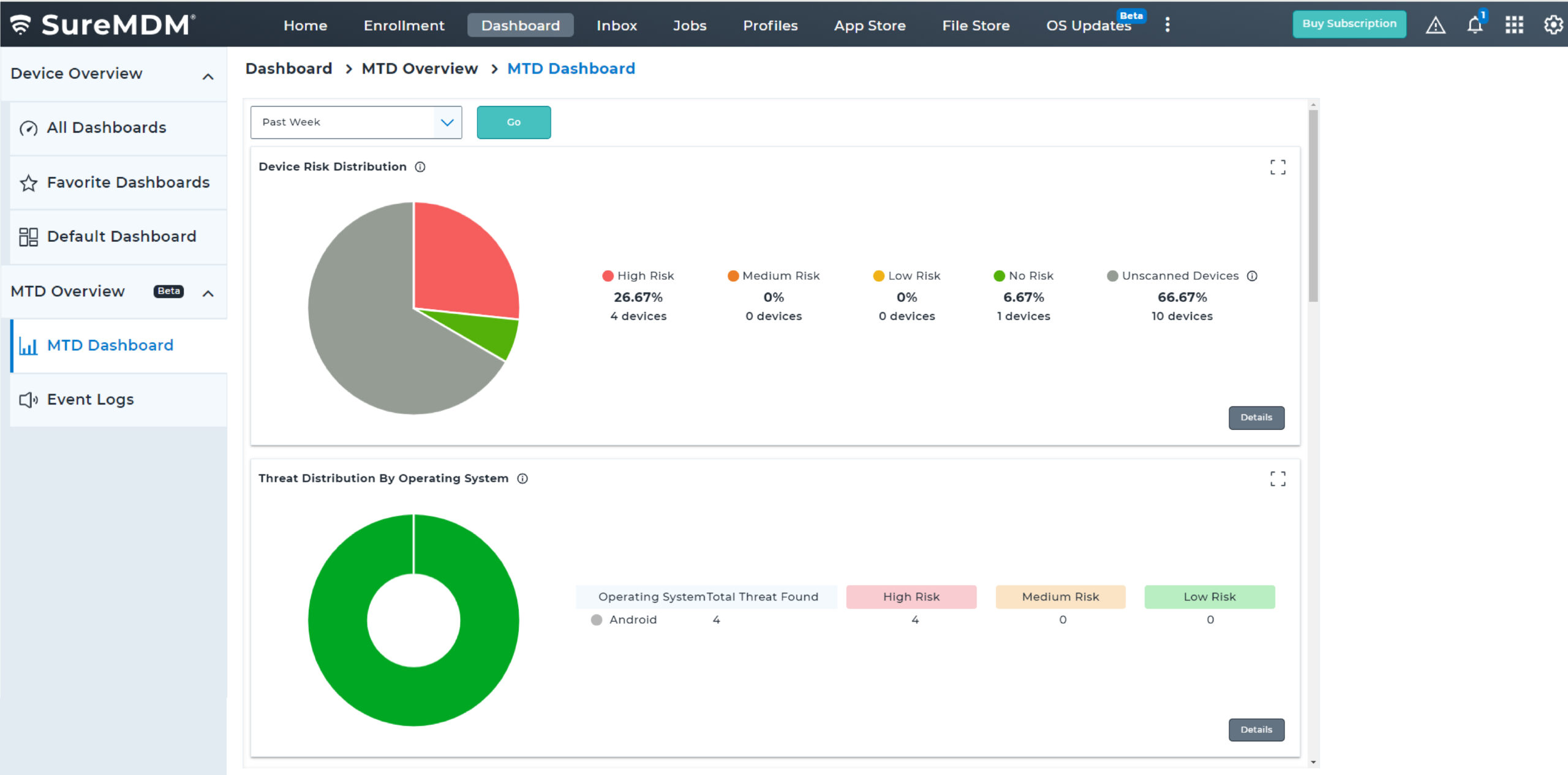
Task: Click the SureMDM logo
Action: 103,24
